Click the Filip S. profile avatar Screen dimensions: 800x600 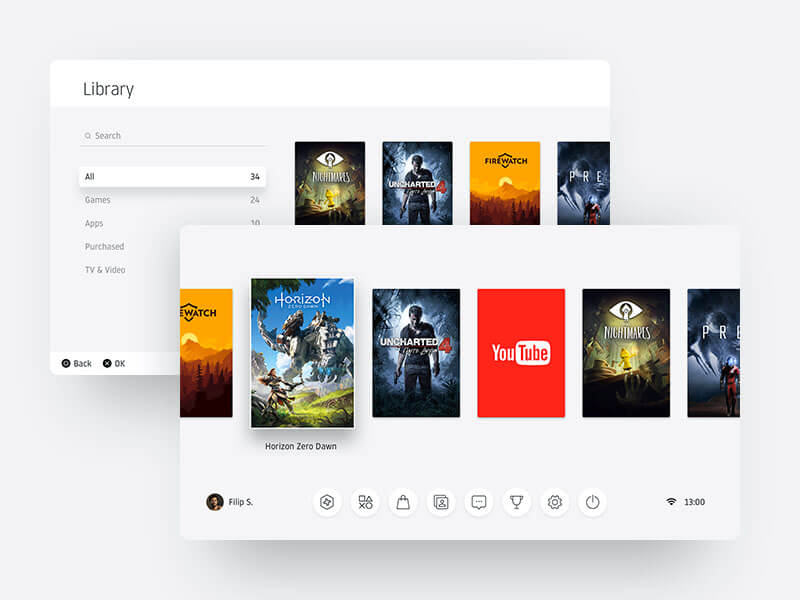click(x=215, y=502)
